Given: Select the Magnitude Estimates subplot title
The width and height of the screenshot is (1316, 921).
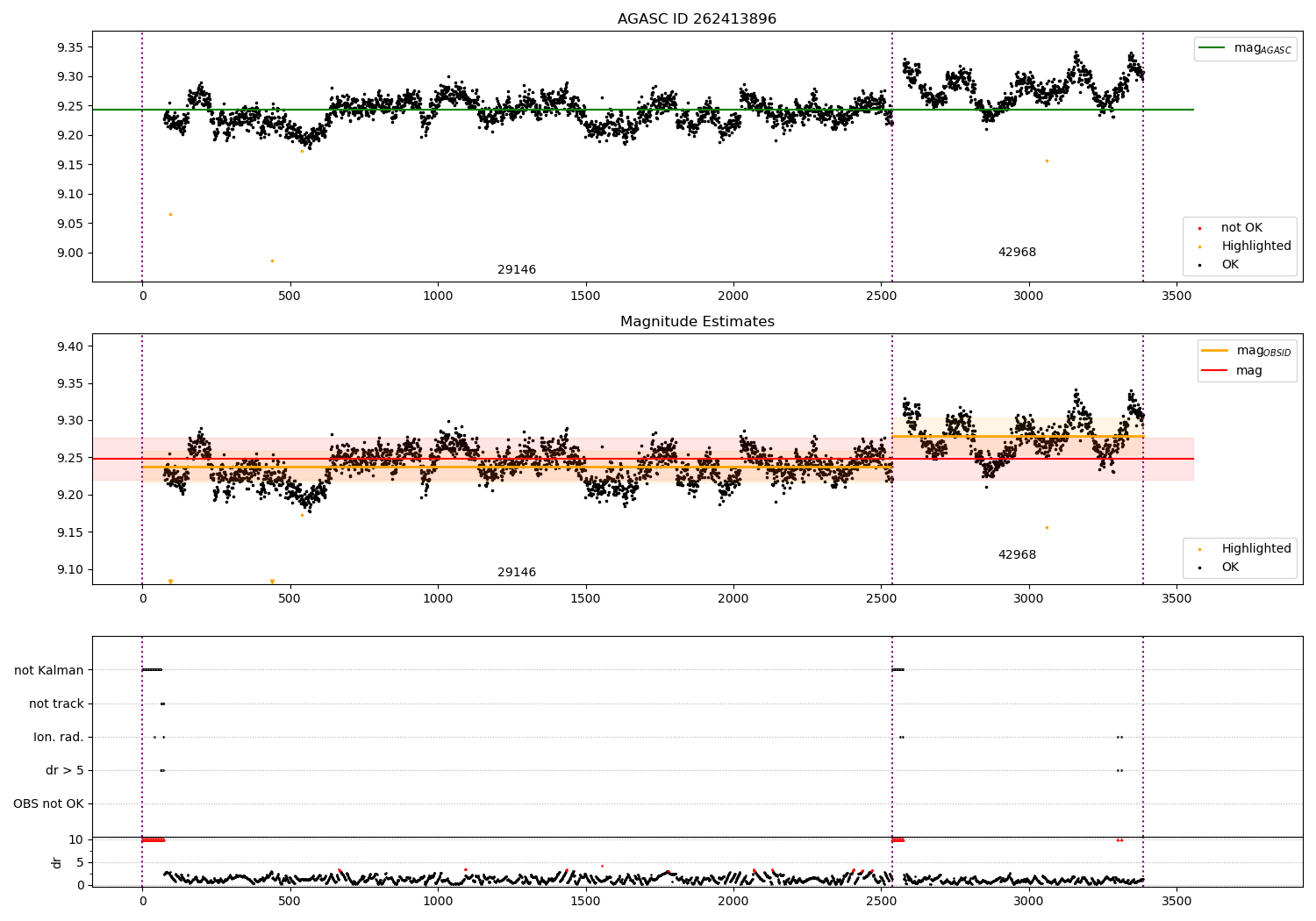Looking at the screenshot, I should pyautogui.click(x=697, y=321).
